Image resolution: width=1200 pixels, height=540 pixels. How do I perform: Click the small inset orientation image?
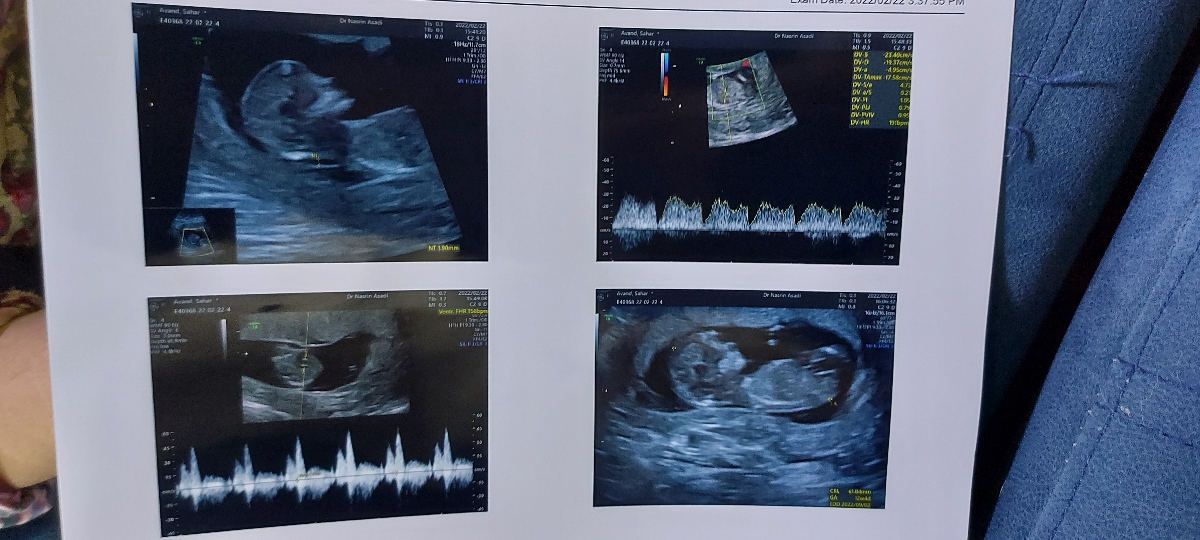point(191,234)
